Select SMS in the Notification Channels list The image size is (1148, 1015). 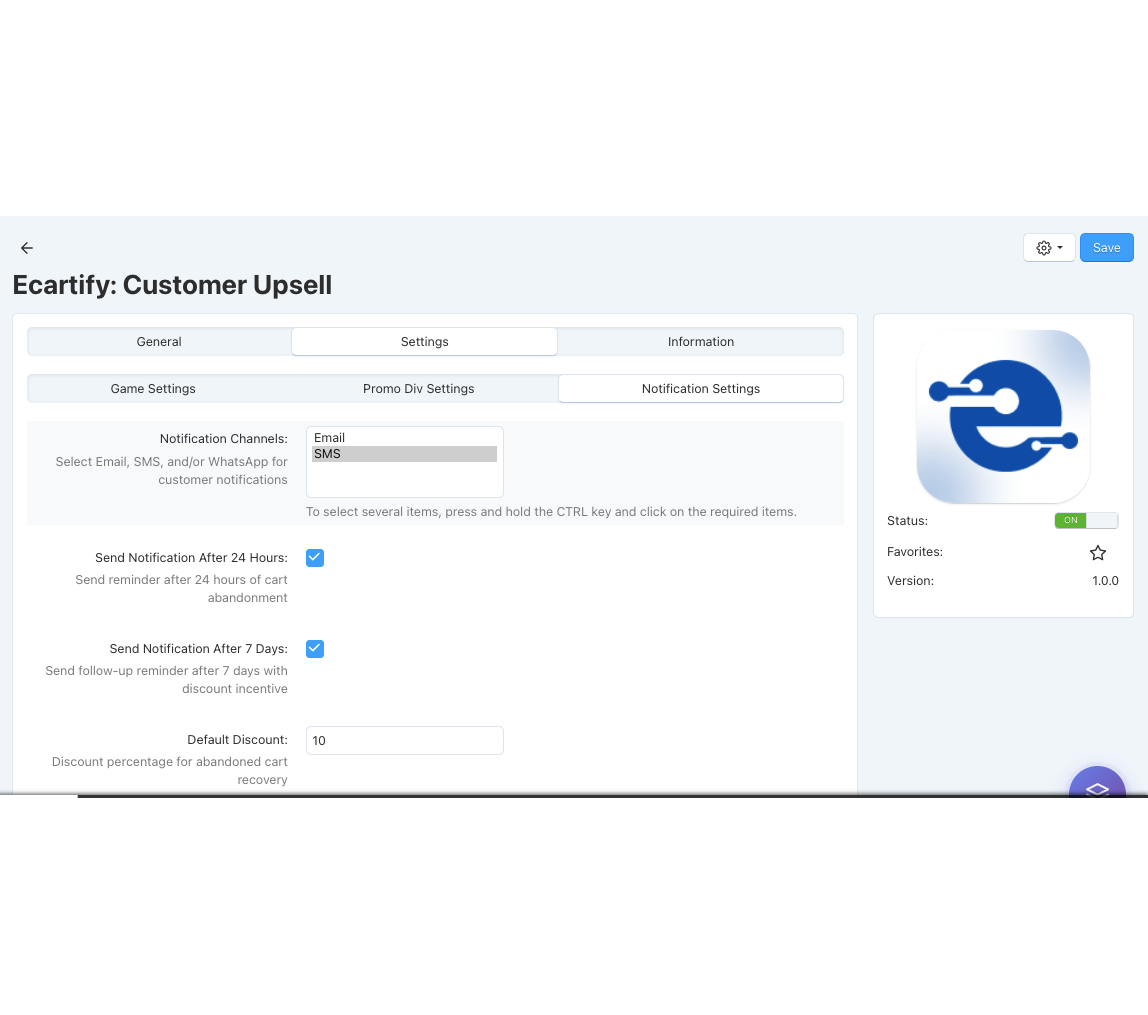click(x=328, y=454)
